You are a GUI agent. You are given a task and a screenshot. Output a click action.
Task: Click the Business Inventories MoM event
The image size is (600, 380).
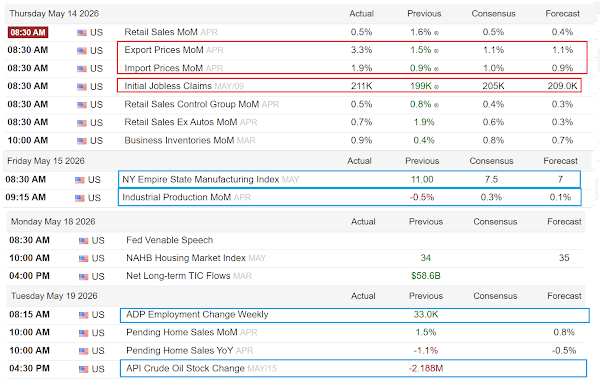click(x=179, y=140)
